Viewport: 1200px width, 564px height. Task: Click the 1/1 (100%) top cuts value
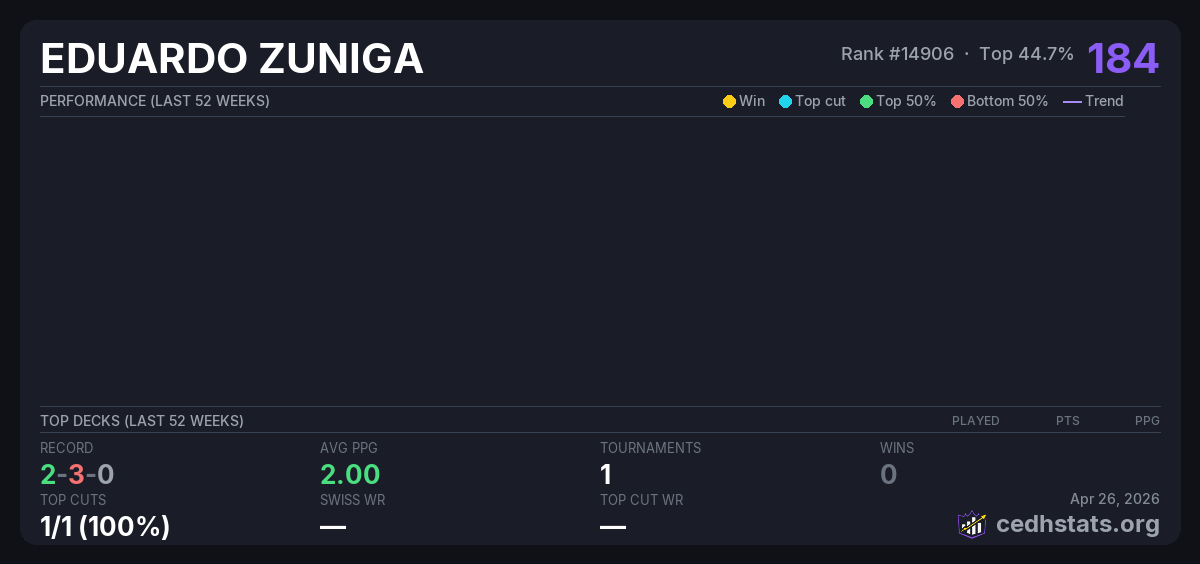click(x=105, y=526)
